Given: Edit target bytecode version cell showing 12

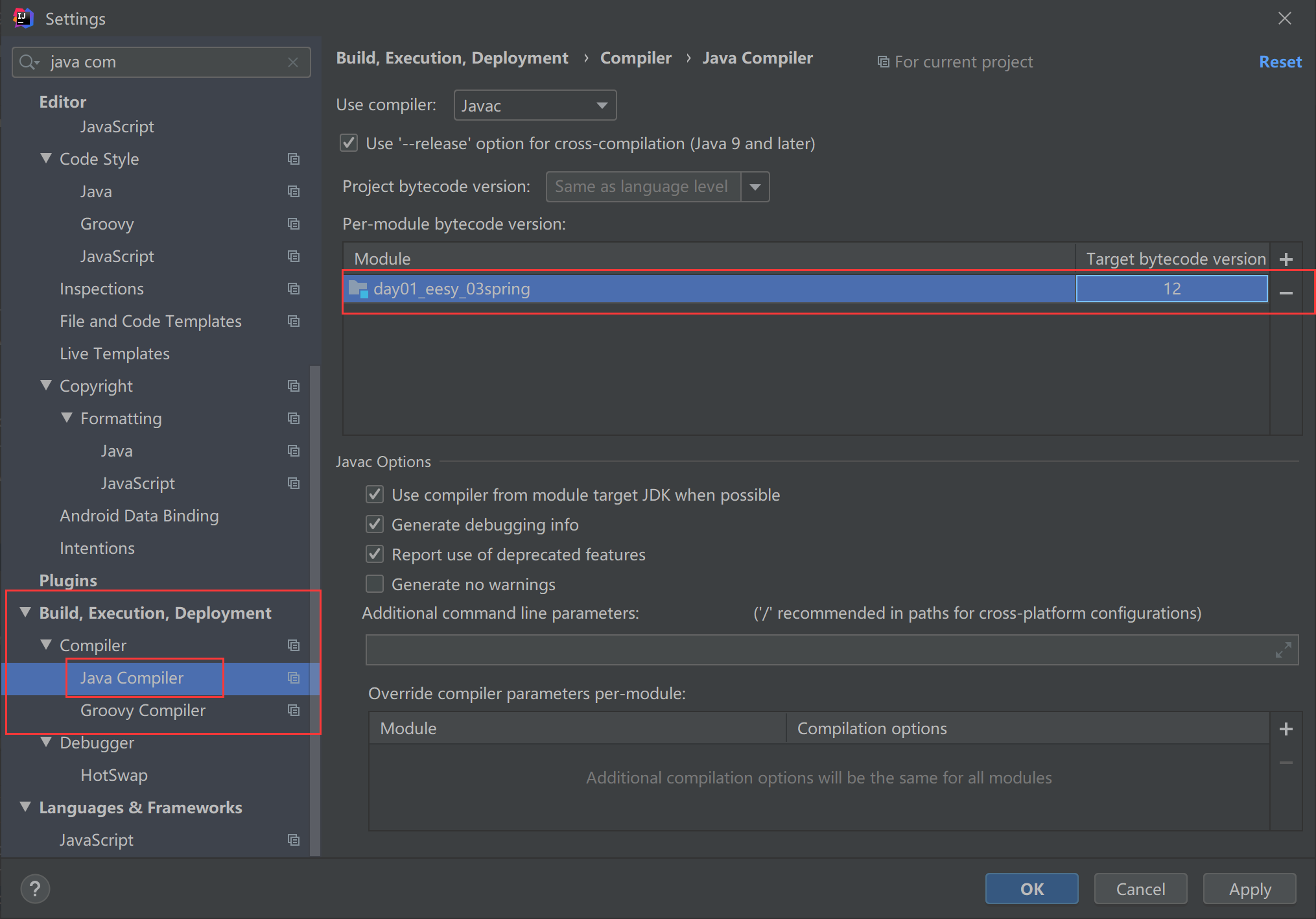Looking at the screenshot, I should pyautogui.click(x=1172, y=289).
